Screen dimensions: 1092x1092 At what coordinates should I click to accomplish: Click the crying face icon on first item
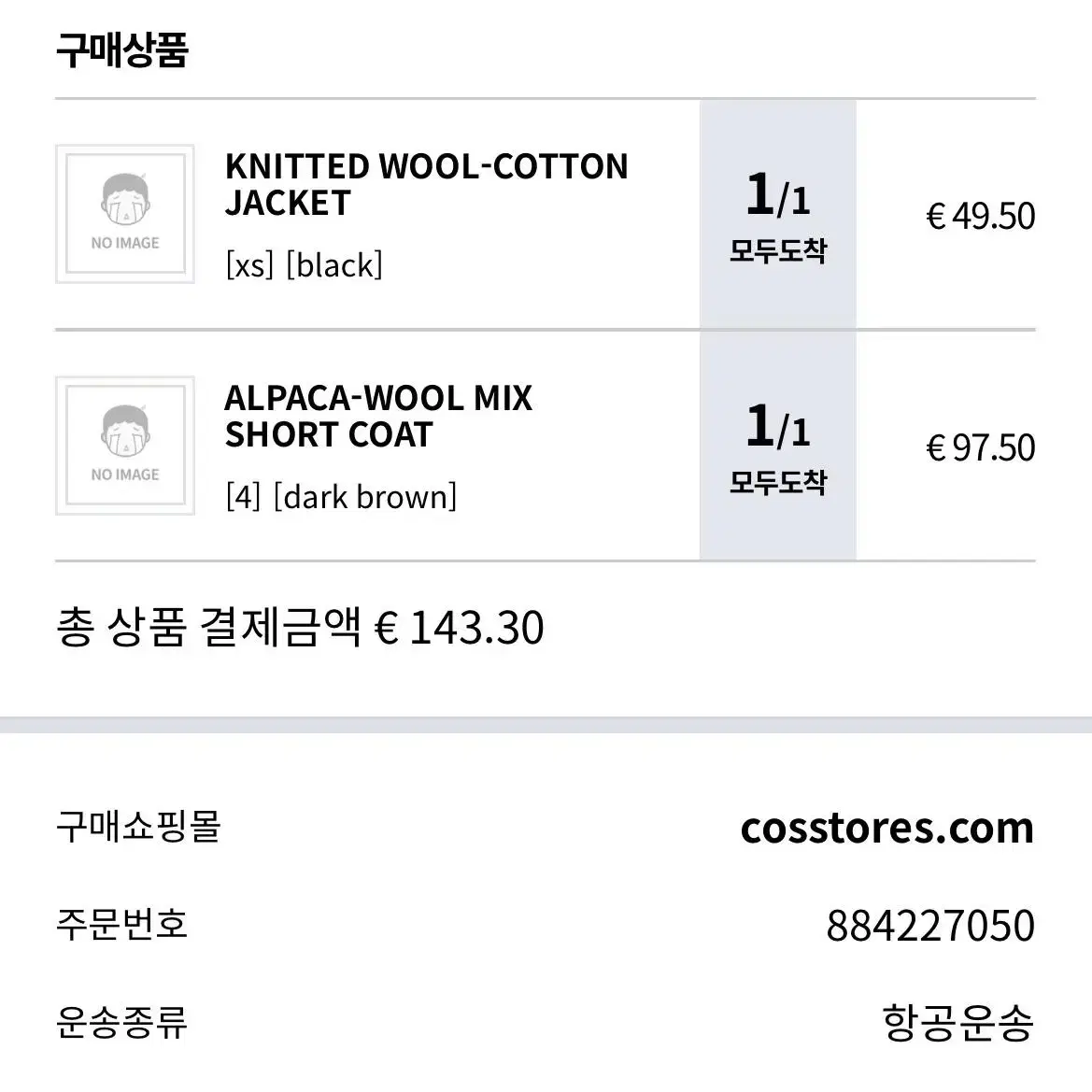125,199
